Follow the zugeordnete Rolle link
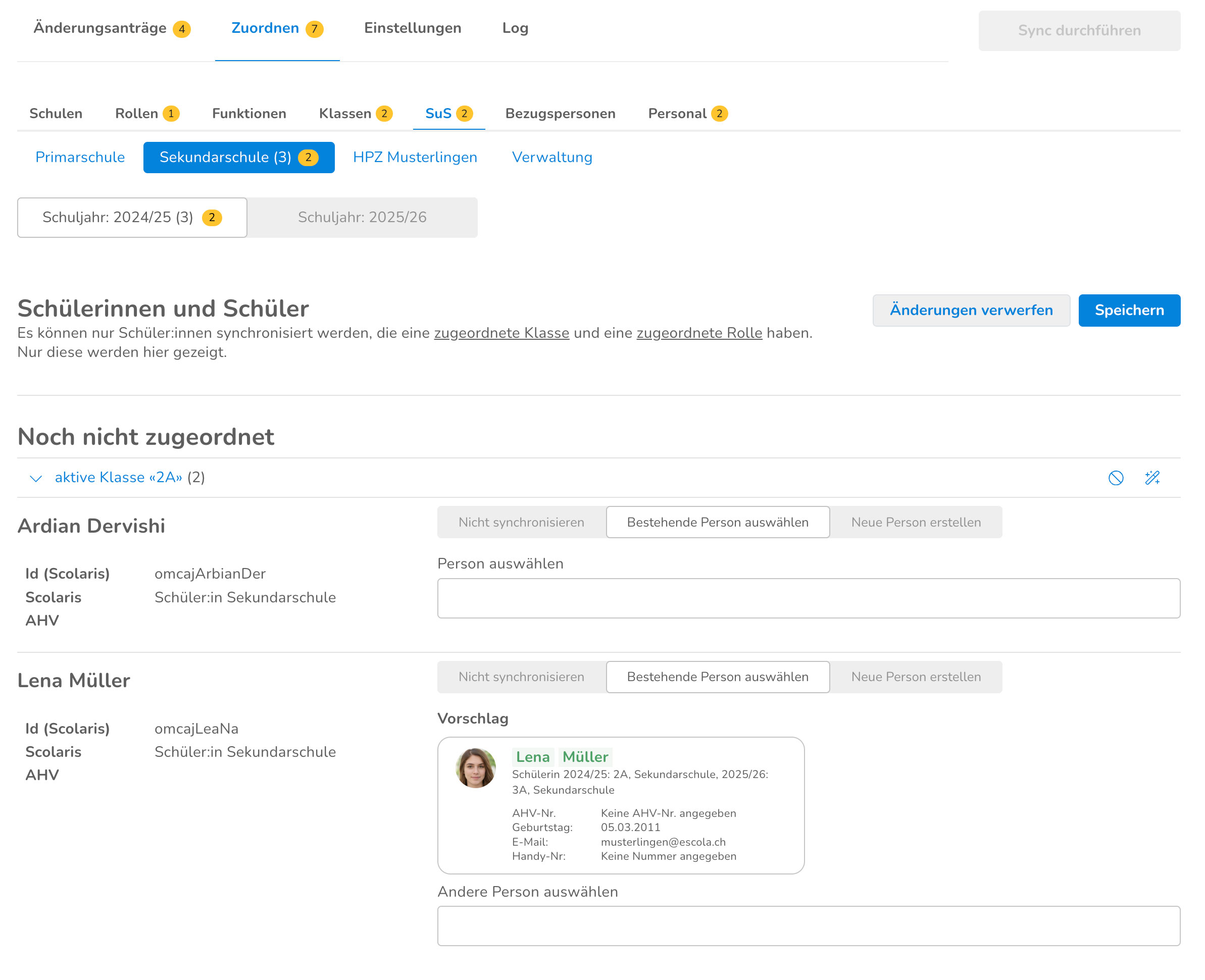Screen dimensions: 1205x980 point(698,333)
